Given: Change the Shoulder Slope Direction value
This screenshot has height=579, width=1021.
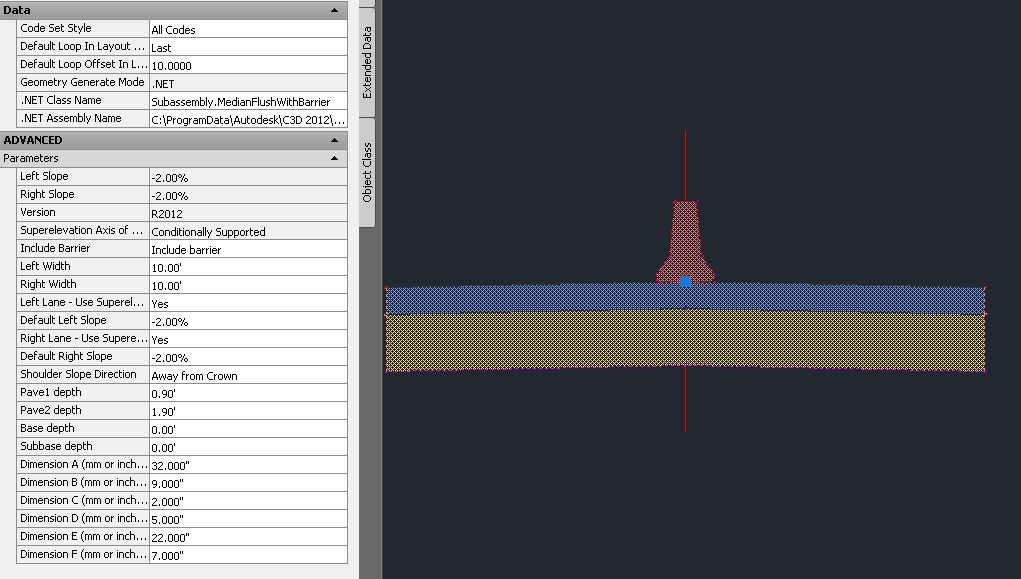Looking at the screenshot, I should click(247, 374).
